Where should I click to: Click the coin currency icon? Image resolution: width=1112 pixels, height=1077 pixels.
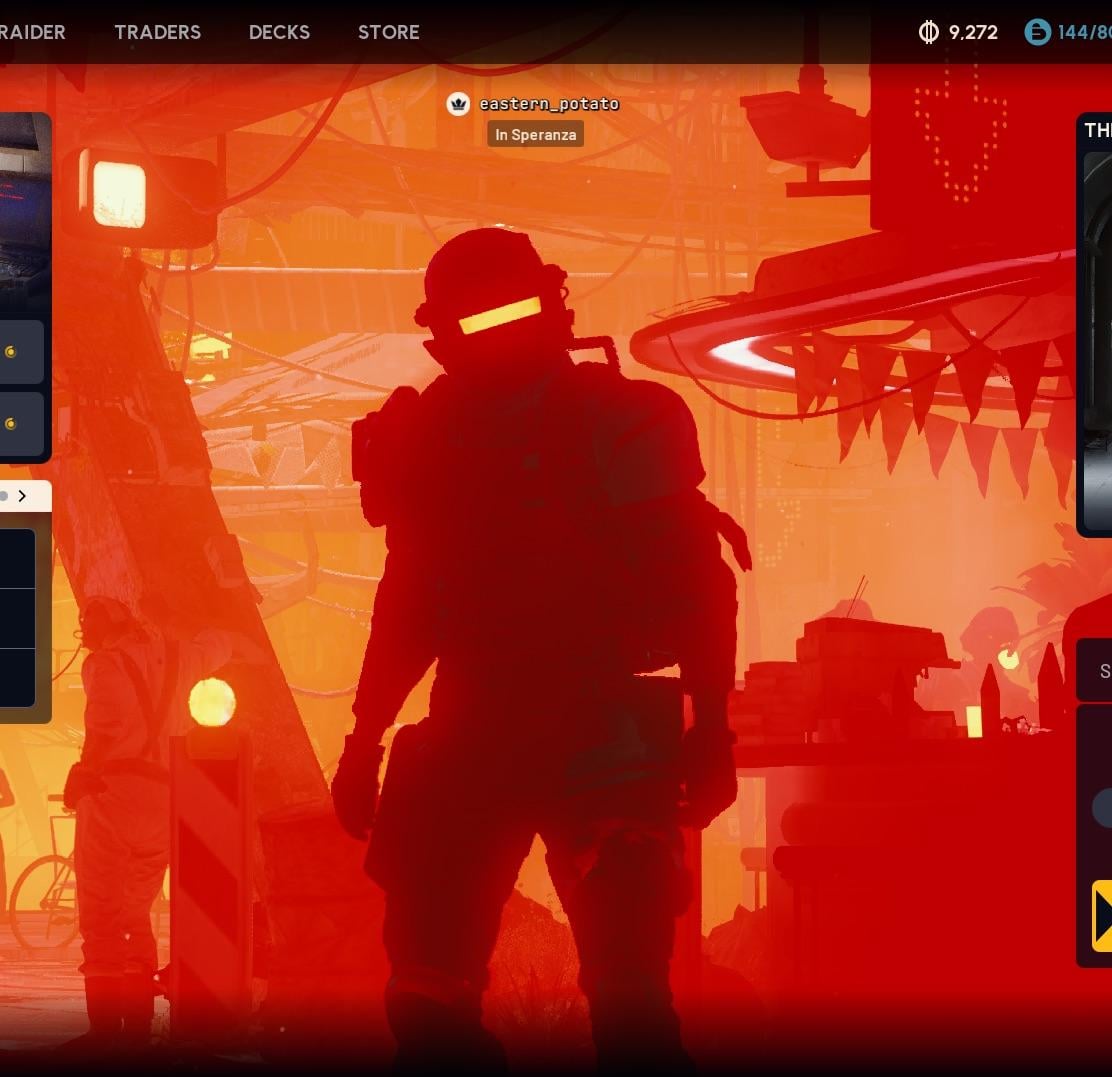click(x=928, y=32)
